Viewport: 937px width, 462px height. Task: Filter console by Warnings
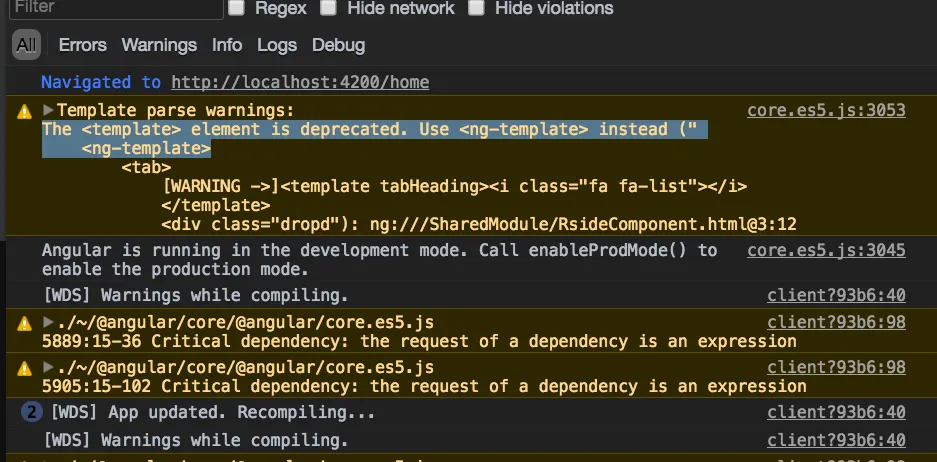tap(159, 45)
